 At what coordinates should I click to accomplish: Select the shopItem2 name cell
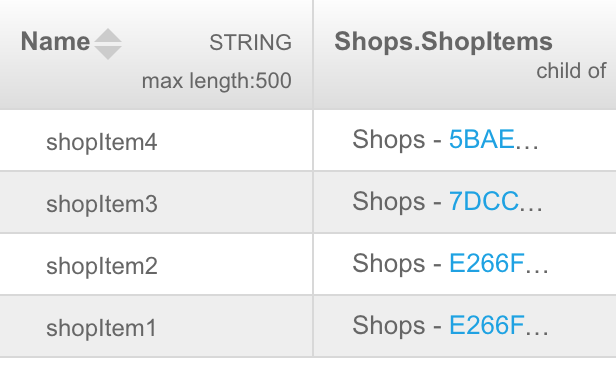tap(156, 265)
